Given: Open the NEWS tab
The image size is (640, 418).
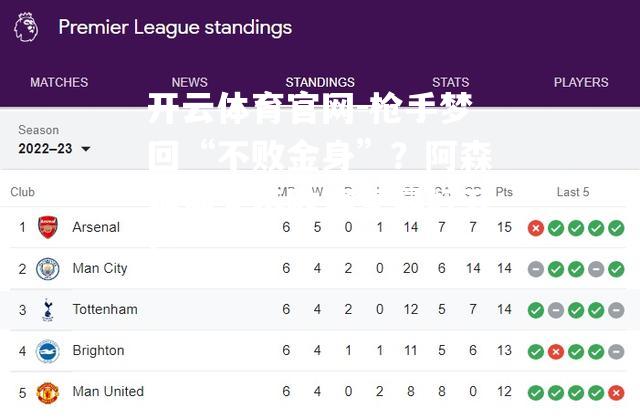Looking at the screenshot, I should pyautogui.click(x=189, y=82).
